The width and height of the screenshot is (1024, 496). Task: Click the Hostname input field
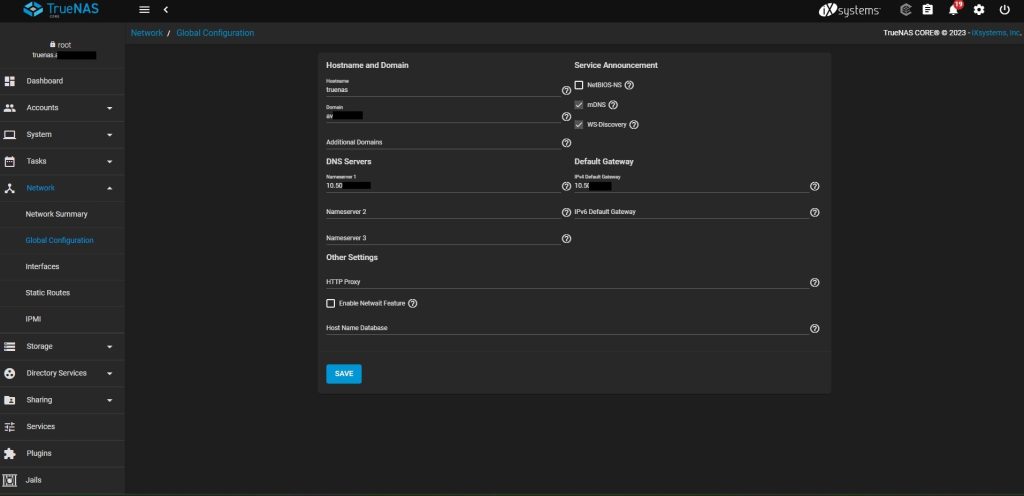tap(443, 89)
